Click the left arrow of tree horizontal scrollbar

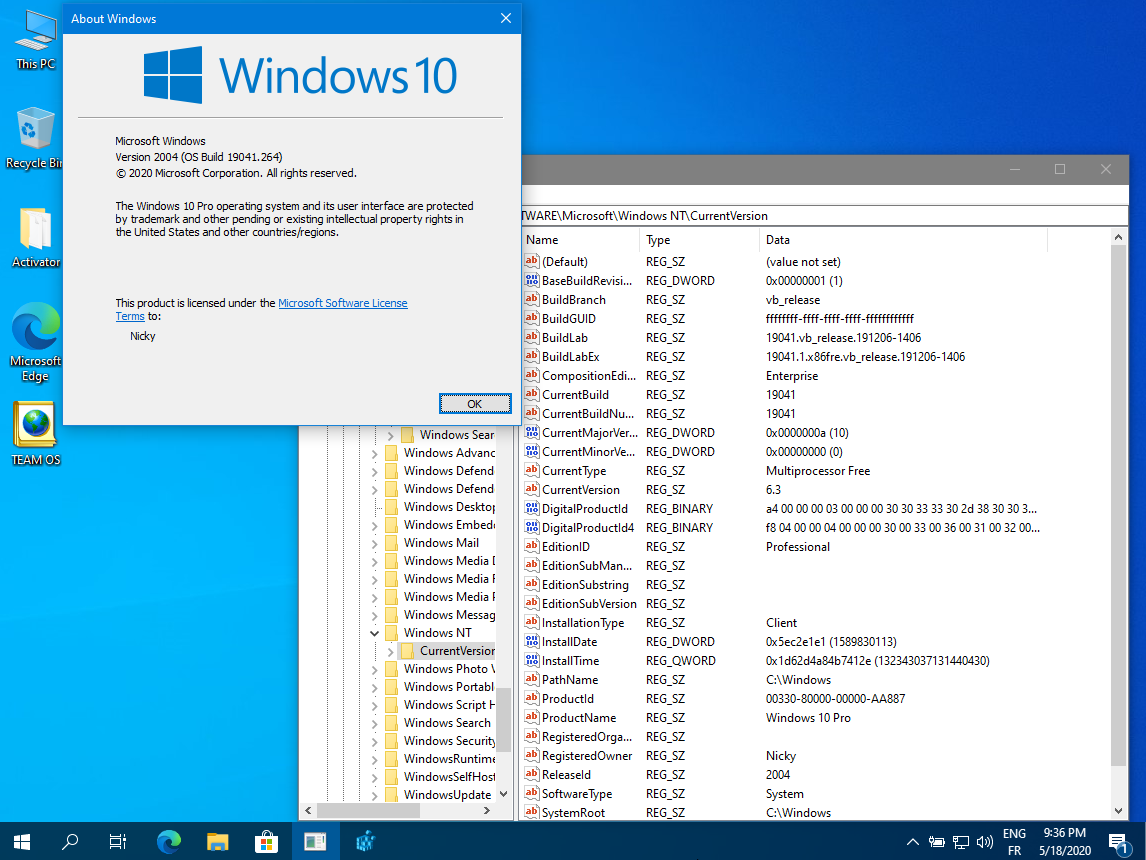[x=308, y=810]
